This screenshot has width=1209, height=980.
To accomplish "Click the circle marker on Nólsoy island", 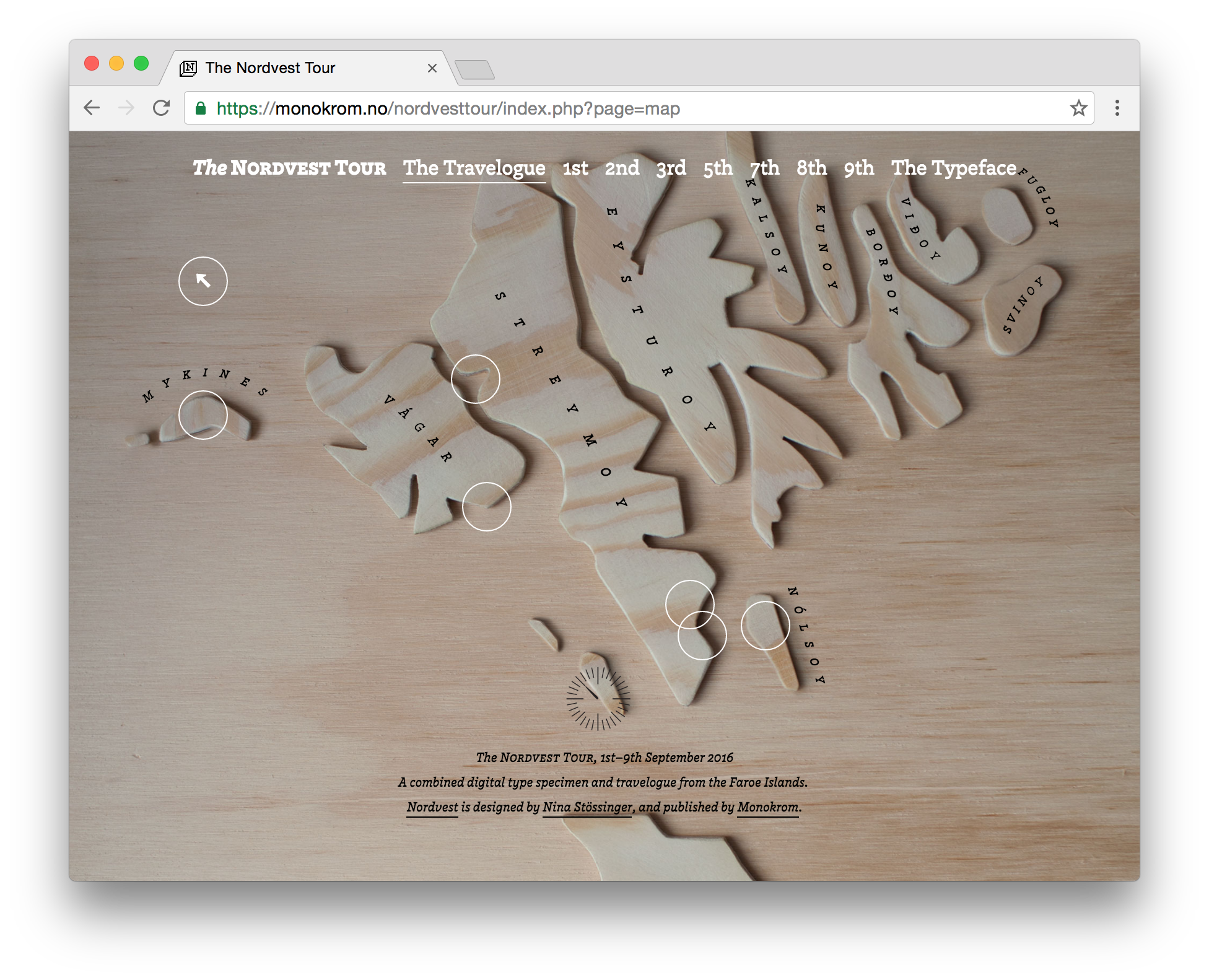I will [x=765, y=626].
